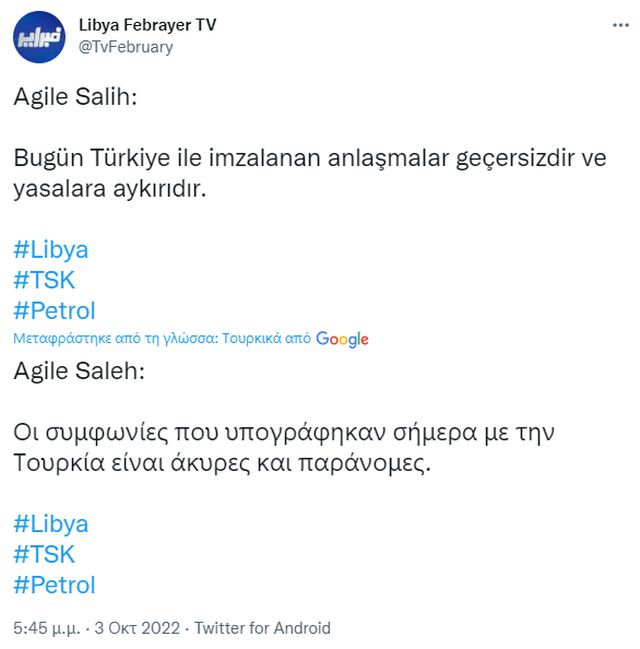This screenshot has height=649, width=640.
Task: Click the 3 Οκτ 2022 tweet date
Action: (137, 628)
